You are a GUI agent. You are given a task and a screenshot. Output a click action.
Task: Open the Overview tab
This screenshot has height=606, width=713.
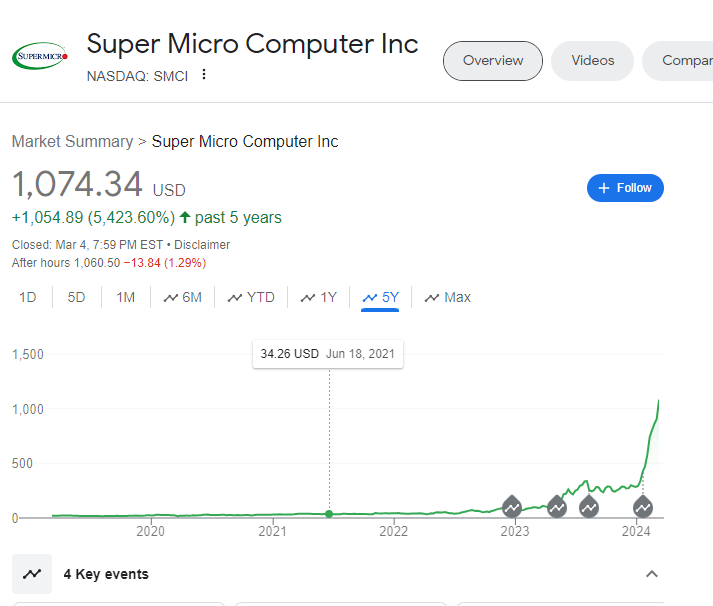(492, 61)
